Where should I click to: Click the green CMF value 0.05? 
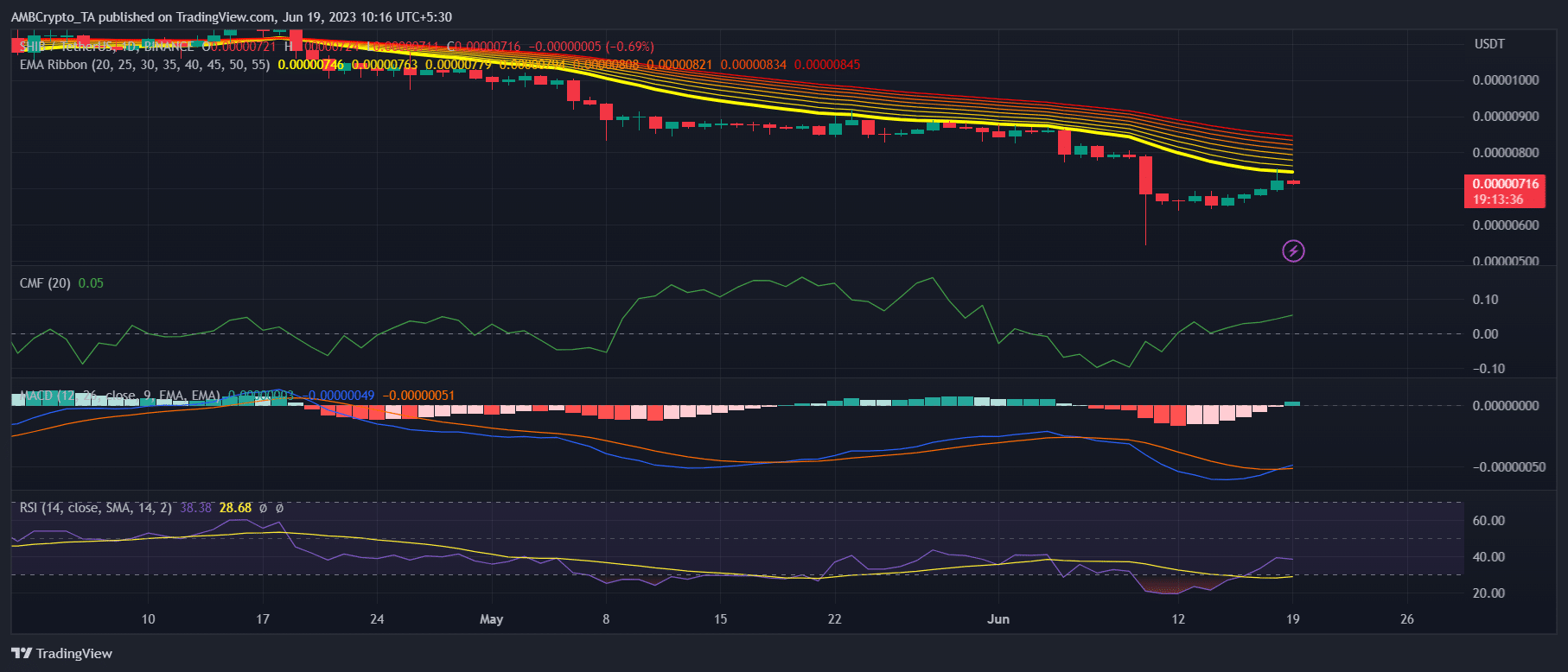(91, 283)
